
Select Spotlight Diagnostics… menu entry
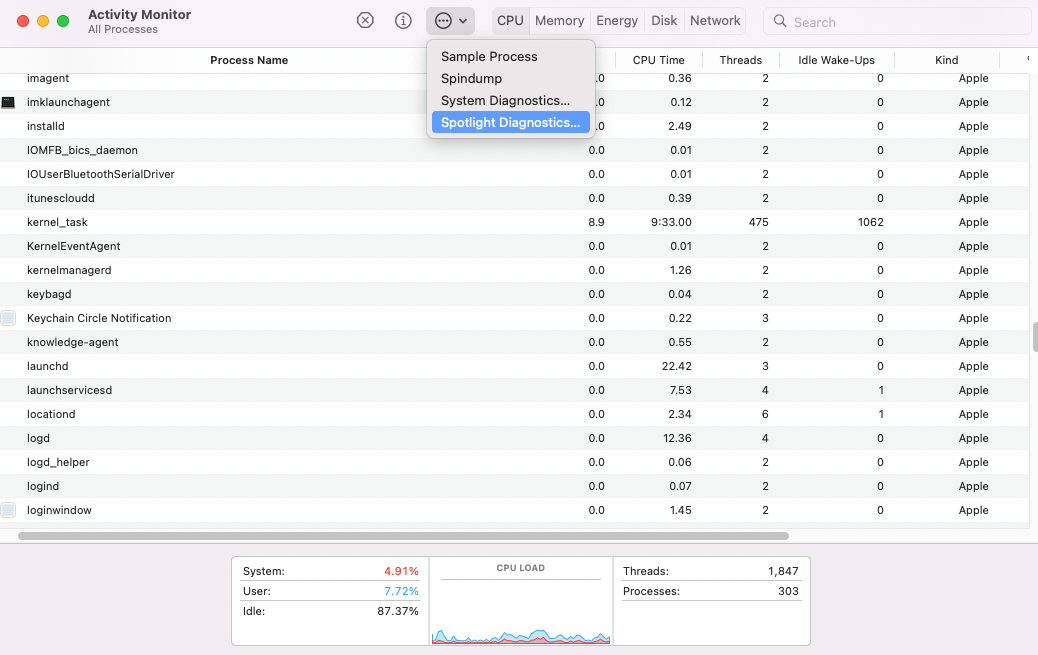(x=510, y=123)
